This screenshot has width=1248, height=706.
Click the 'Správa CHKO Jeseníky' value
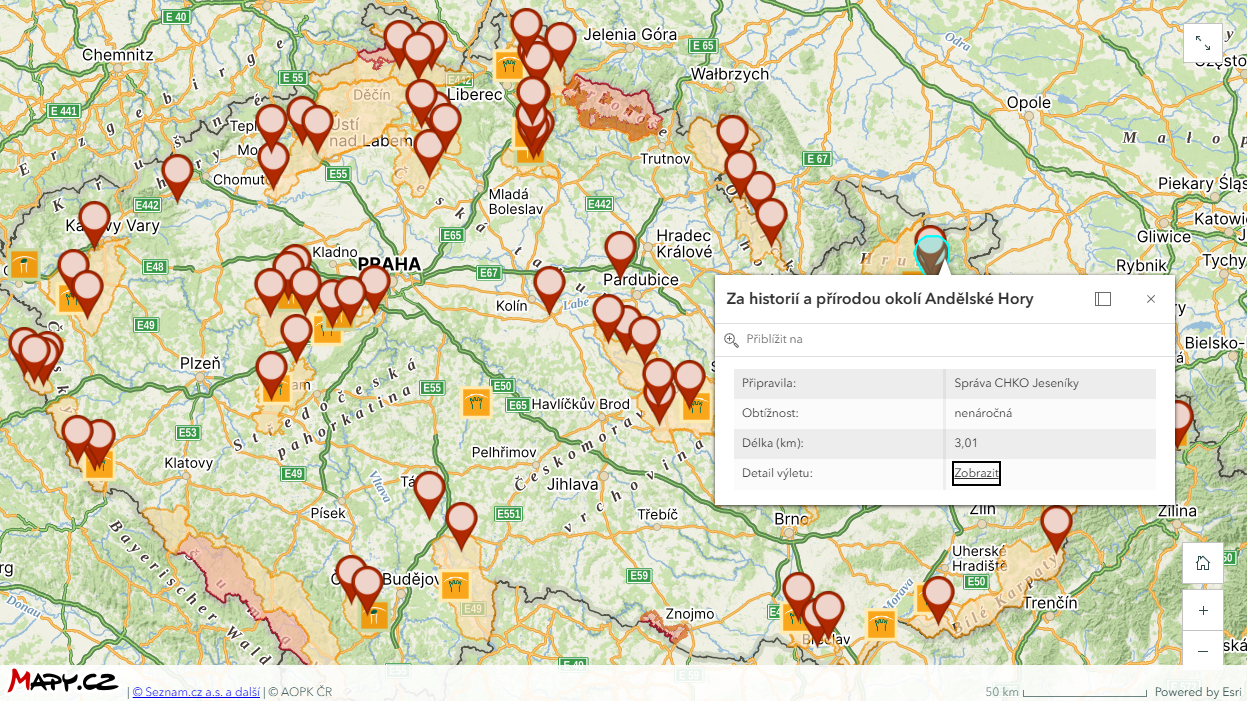click(x=1017, y=383)
